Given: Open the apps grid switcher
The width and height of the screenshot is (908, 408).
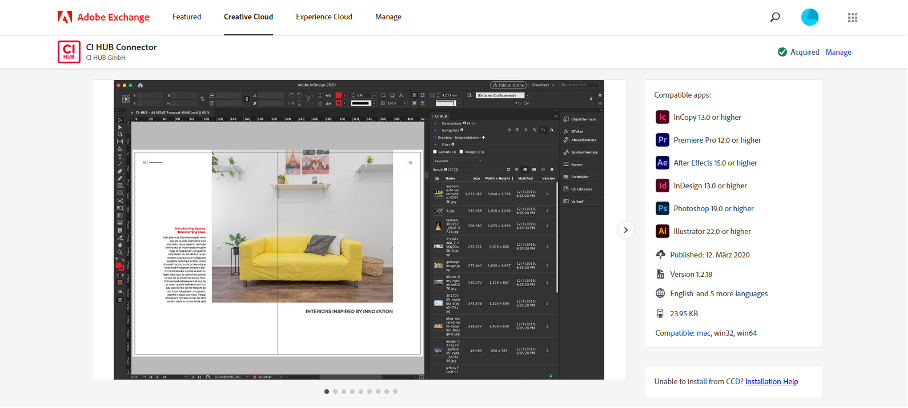Looking at the screenshot, I should 852,17.
